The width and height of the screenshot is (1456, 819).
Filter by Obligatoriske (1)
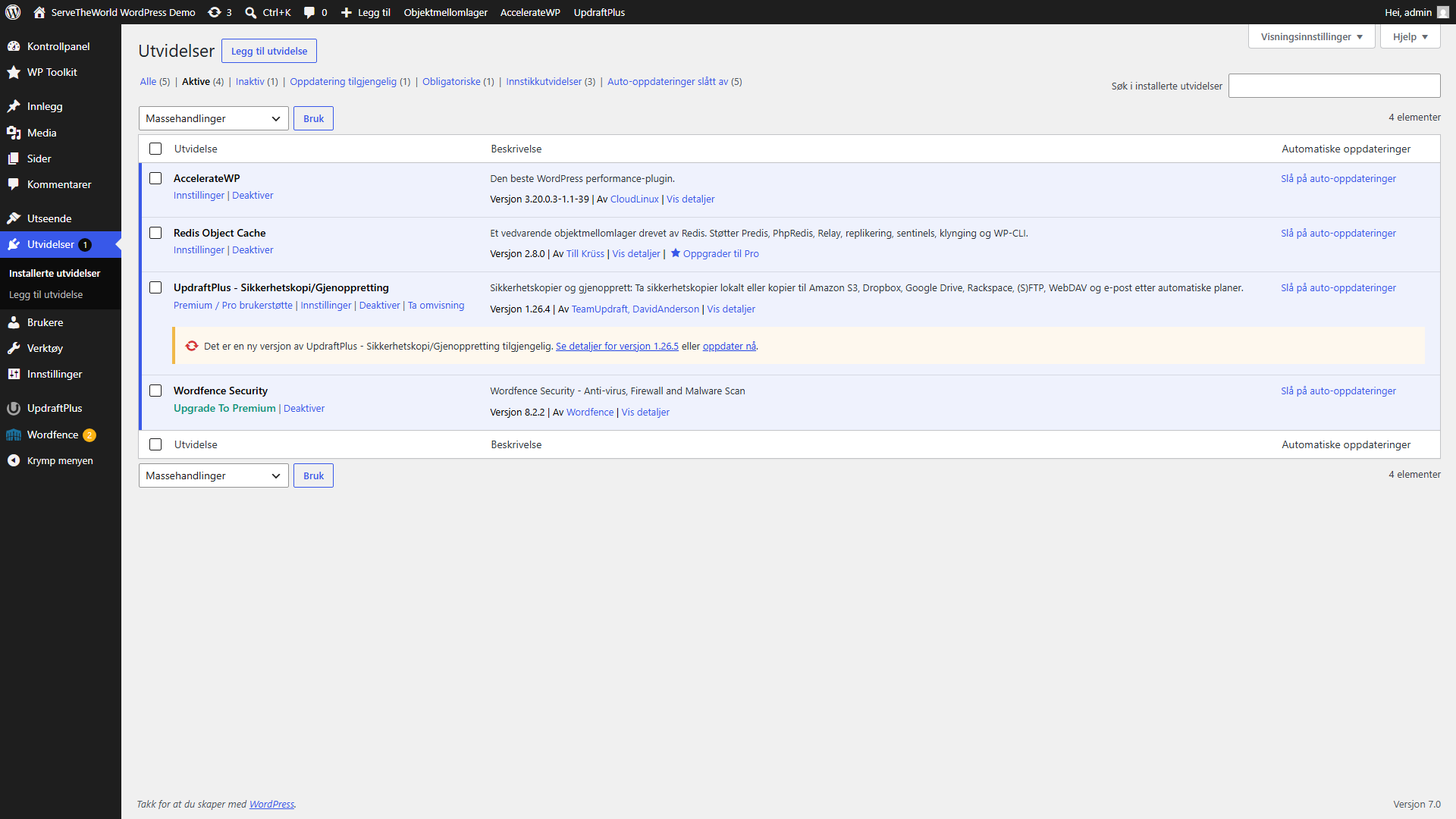tap(458, 81)
